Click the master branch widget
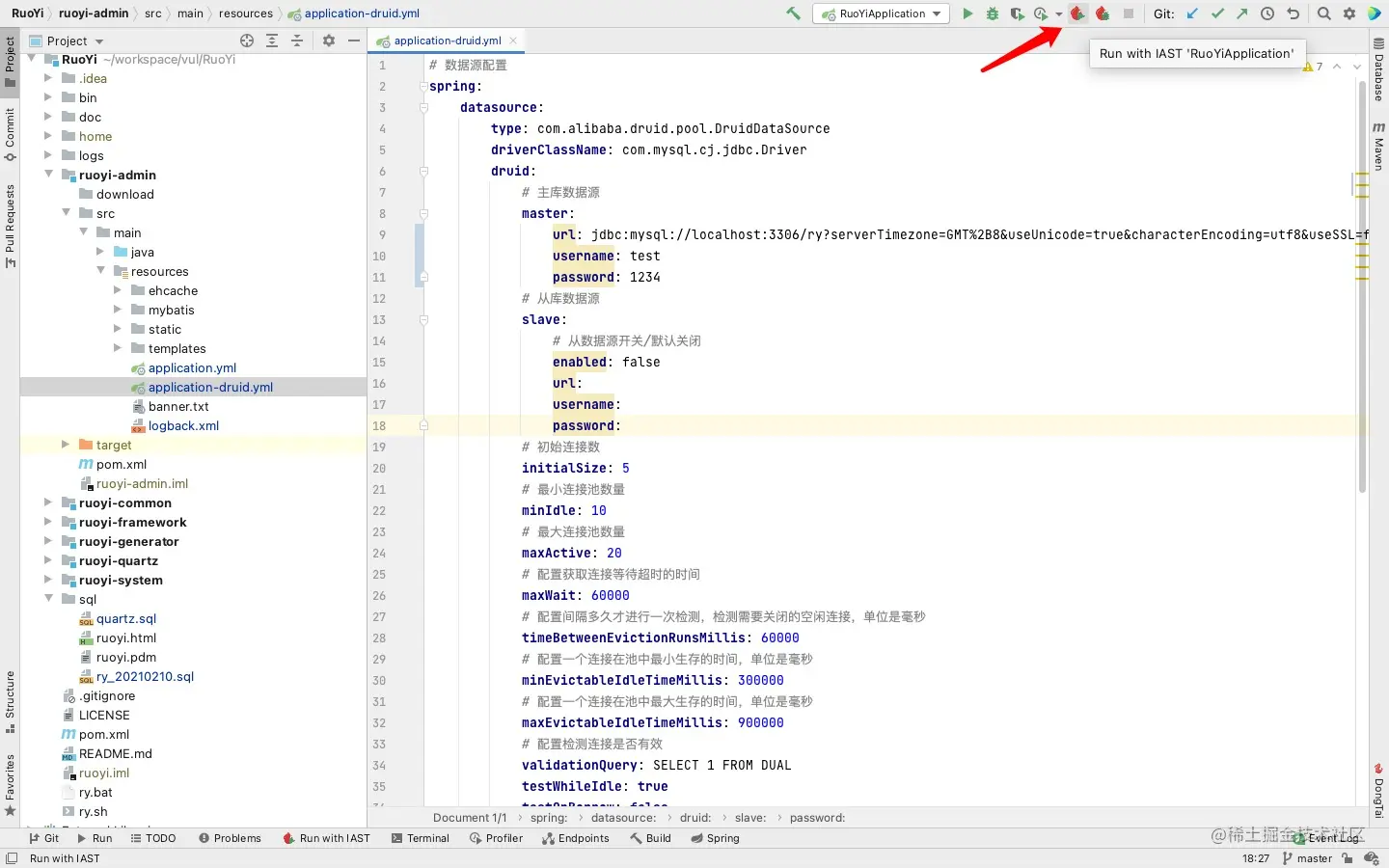The width and height of the screenshot is (1389, 868). 1307,858
